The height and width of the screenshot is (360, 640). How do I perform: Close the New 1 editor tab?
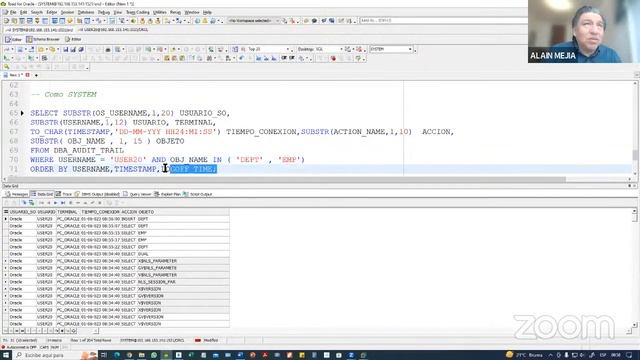[28, 75]
